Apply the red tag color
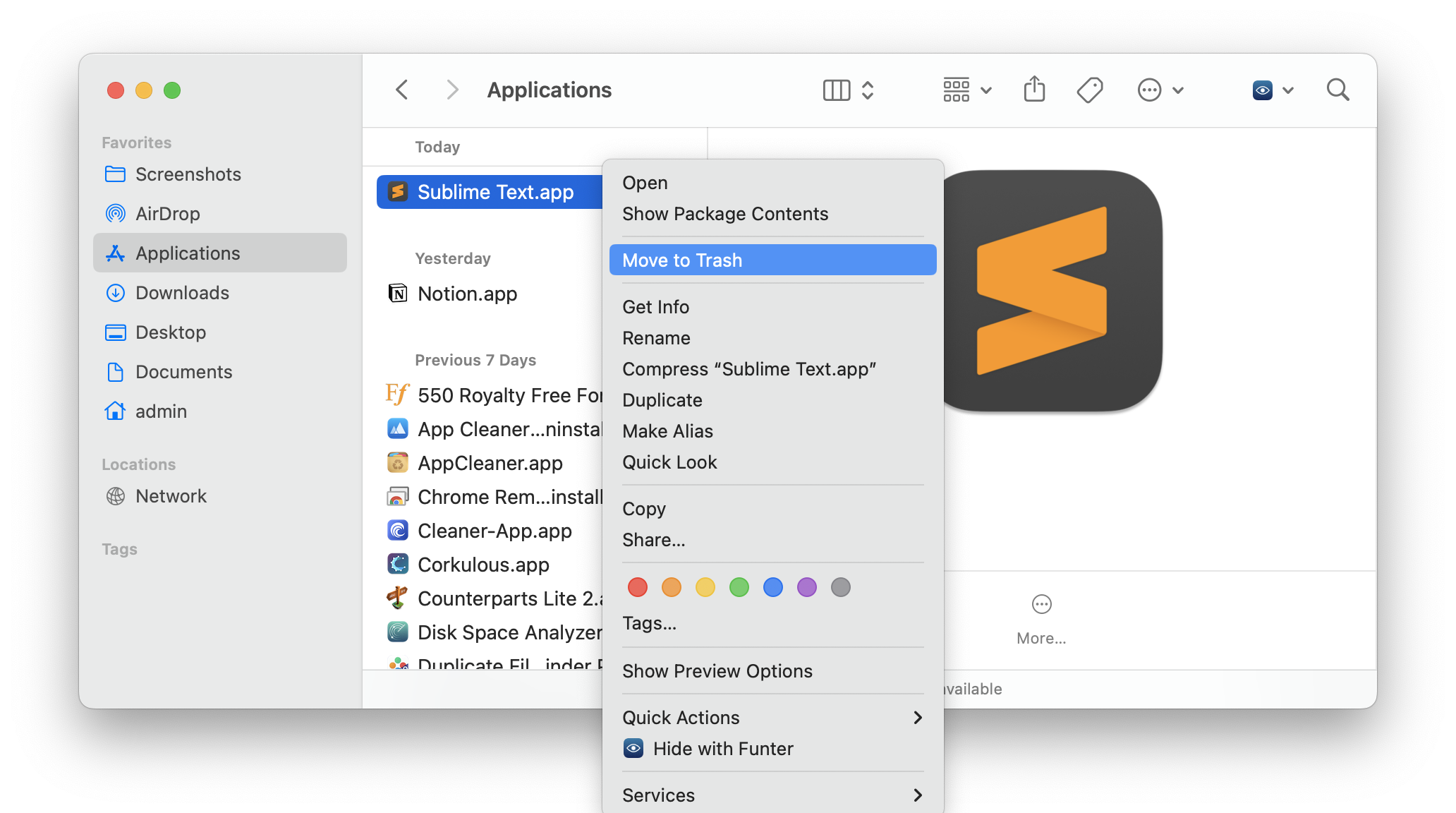This screenshot has width=1456, height=813. [638, 587]
